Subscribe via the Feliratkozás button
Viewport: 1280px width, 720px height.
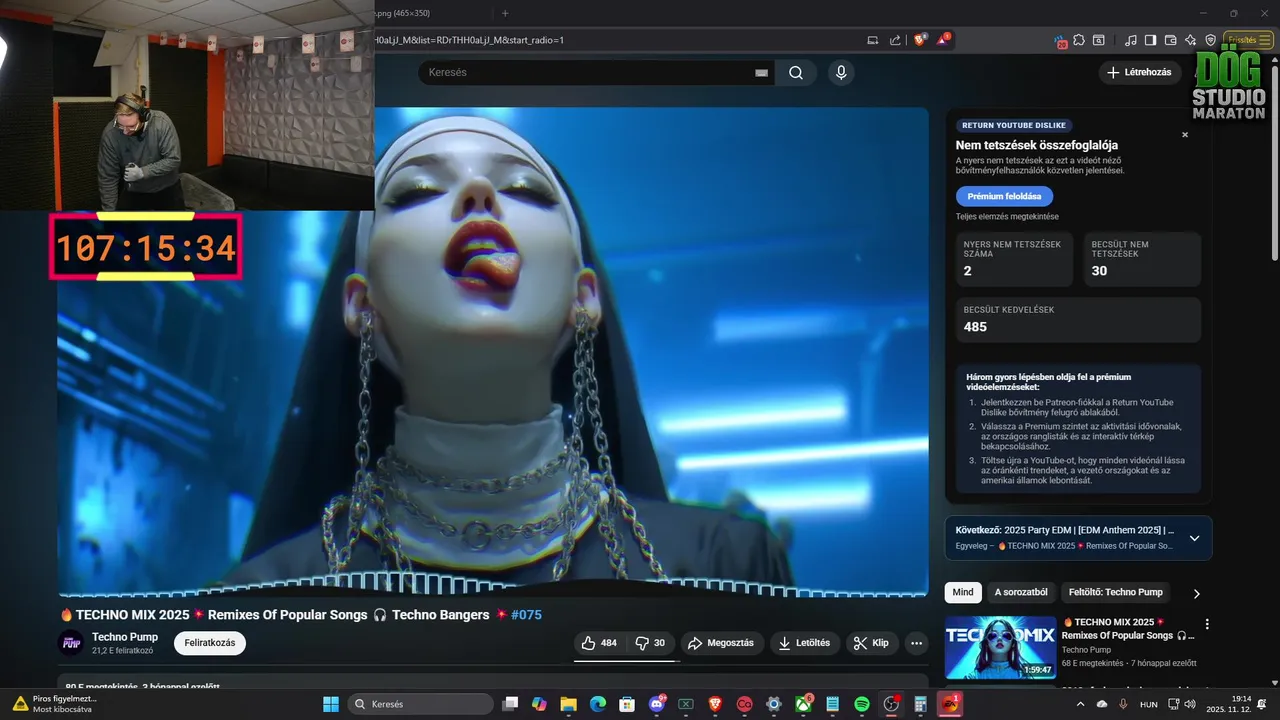point(210,643)
